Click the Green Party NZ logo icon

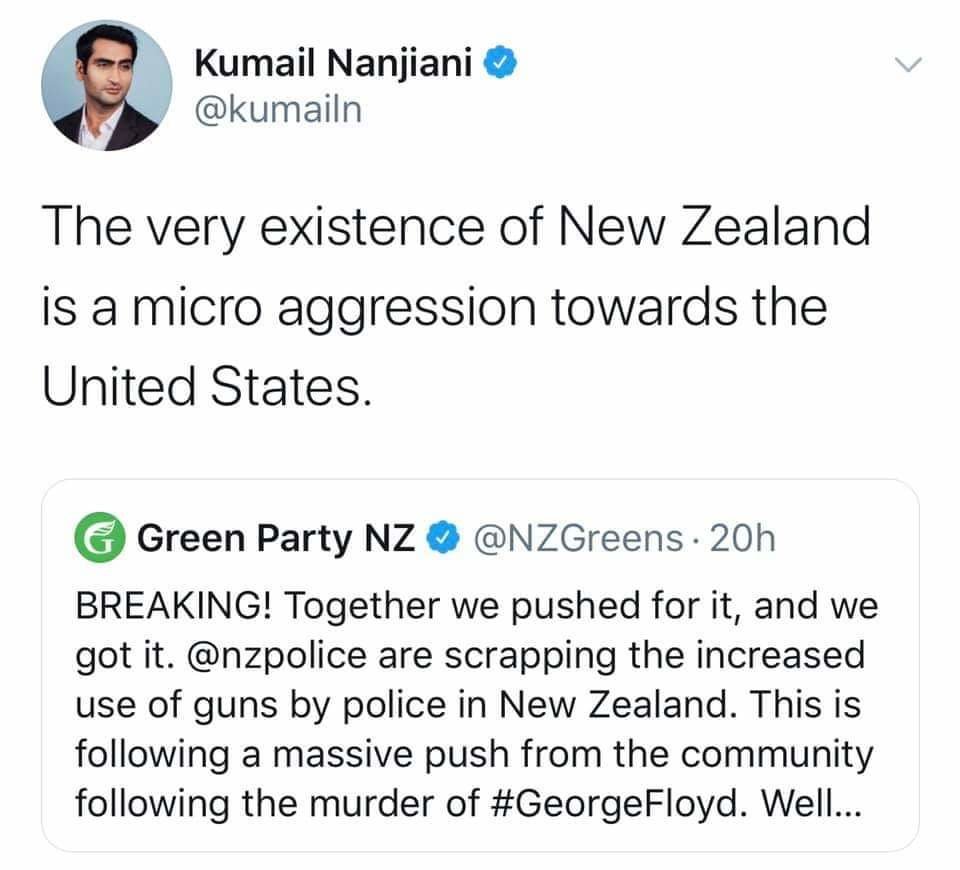99,540
